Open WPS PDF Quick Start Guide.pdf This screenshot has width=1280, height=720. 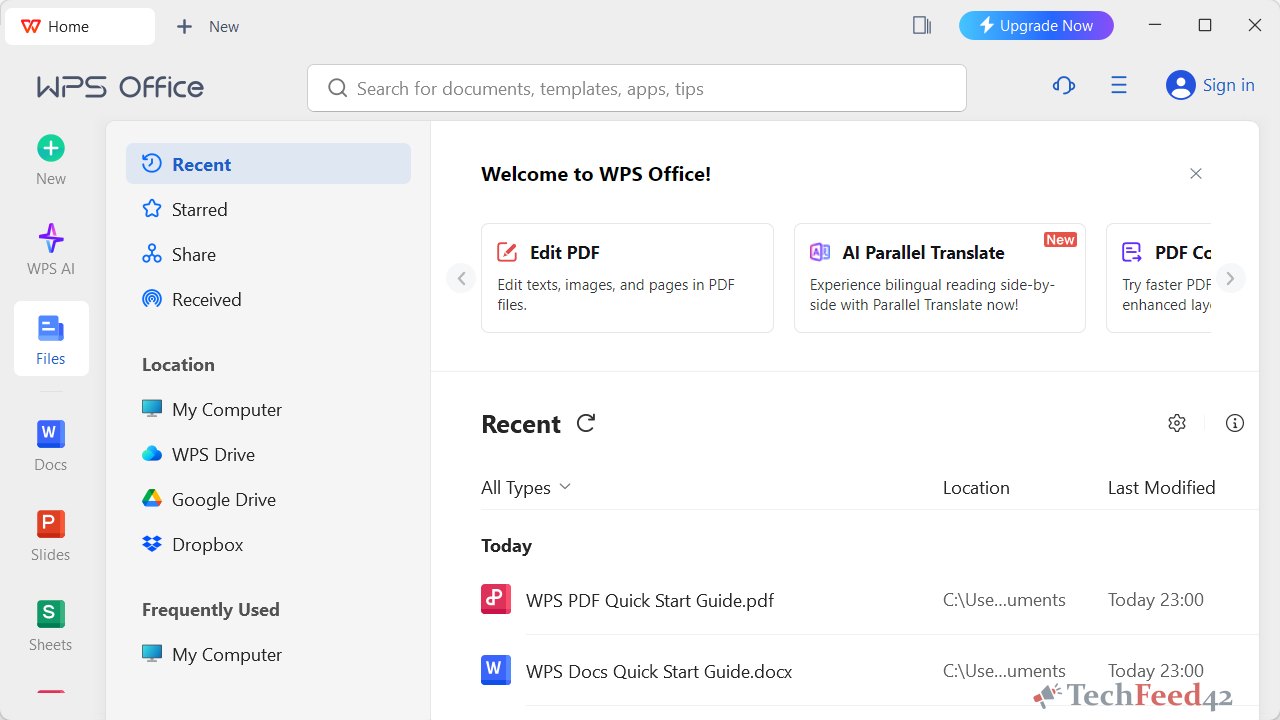point(650,600)
